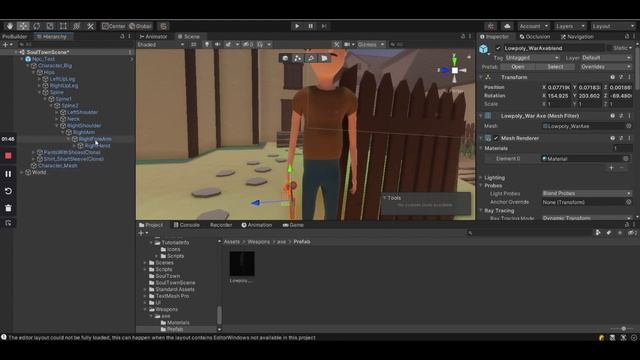640x360 pixels.
Task: Open Light Probes Blend Probes dropdown
Action: coord(587,193)
